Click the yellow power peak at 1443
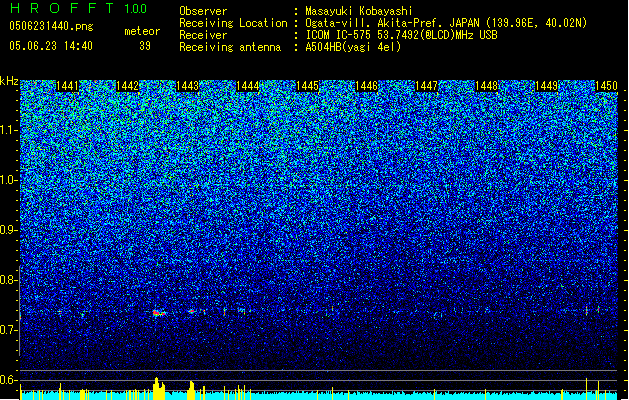Screen dimensions: 629x400 pyautogui.click(x=191, y=390)
